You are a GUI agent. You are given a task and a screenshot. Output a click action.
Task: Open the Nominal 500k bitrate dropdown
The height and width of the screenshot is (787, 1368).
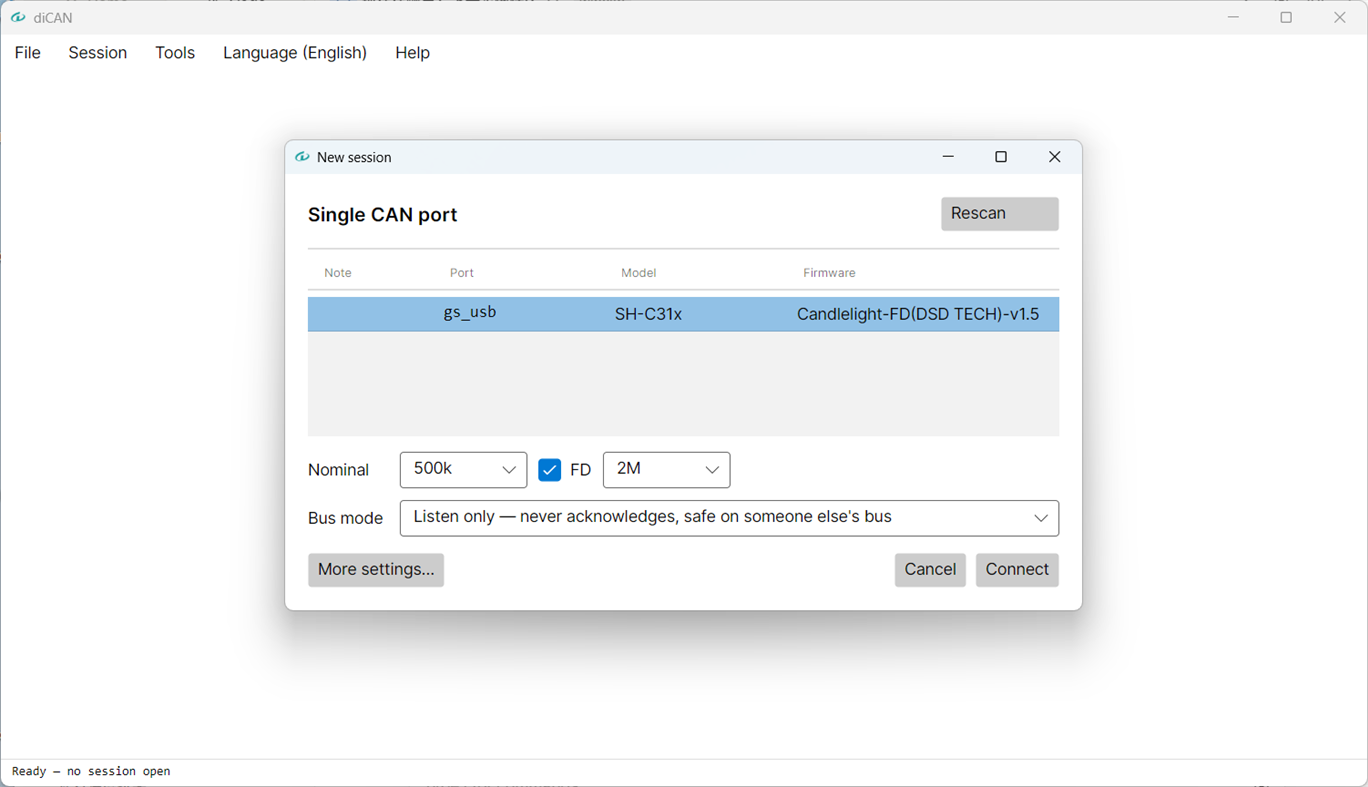(463, 470)
